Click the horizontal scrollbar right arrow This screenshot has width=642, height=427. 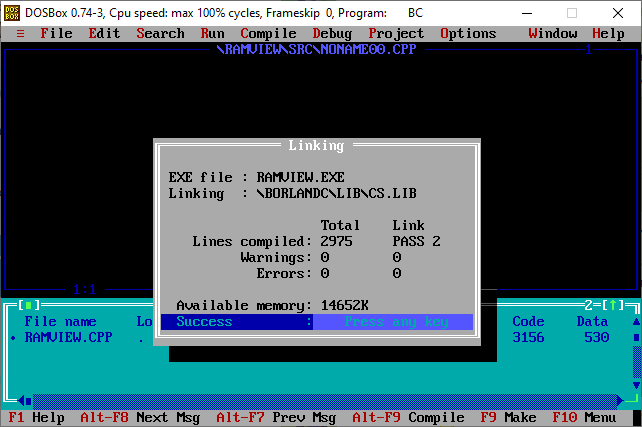coord(620,400)
